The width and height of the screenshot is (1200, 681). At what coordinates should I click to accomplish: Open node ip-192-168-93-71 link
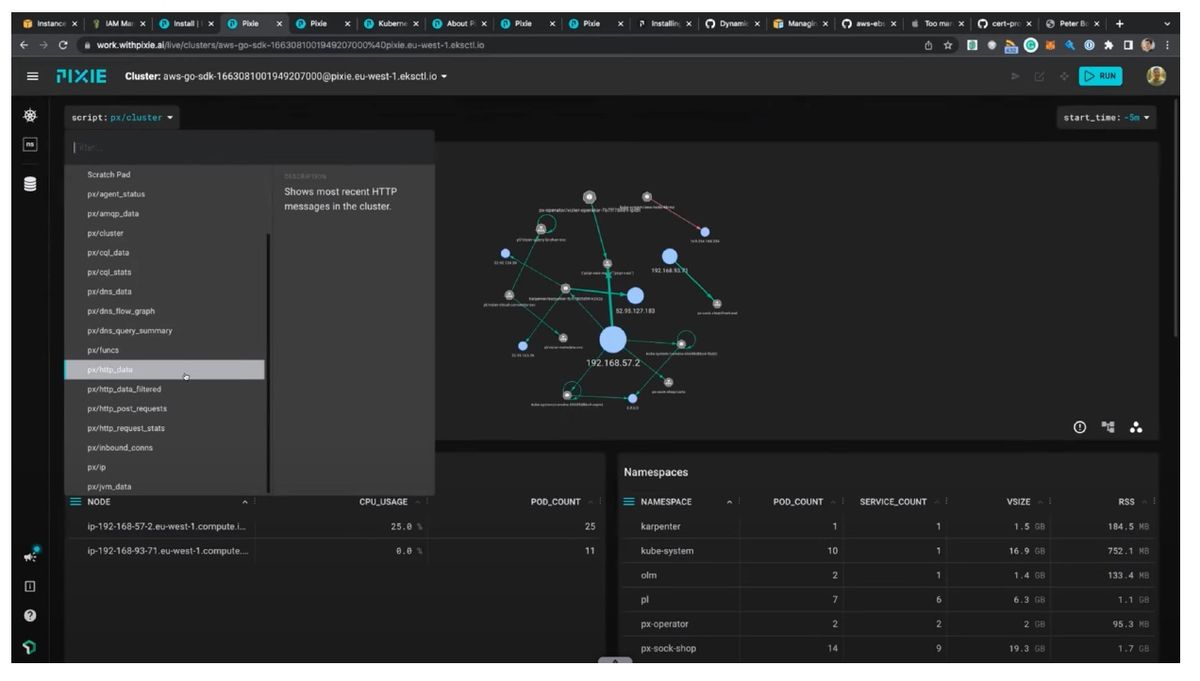click(168, 551)
